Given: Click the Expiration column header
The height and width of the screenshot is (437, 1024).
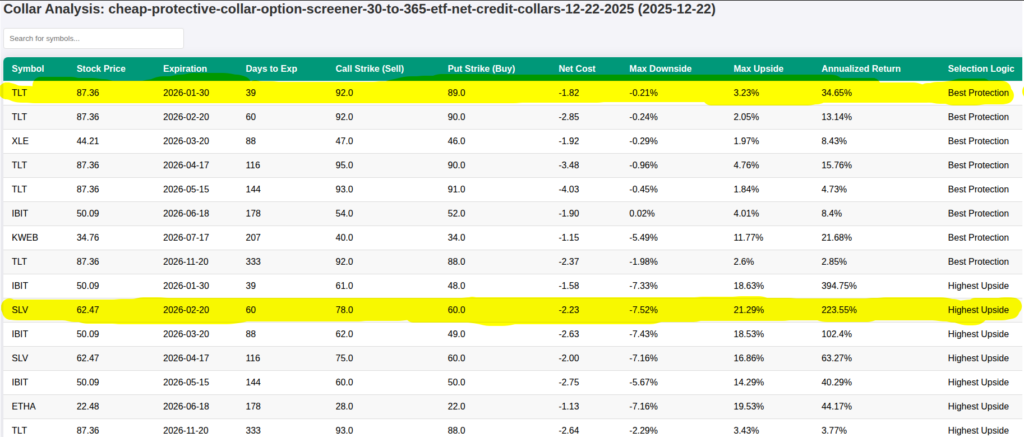Looking at the screenshot, I should click(185, 69).
